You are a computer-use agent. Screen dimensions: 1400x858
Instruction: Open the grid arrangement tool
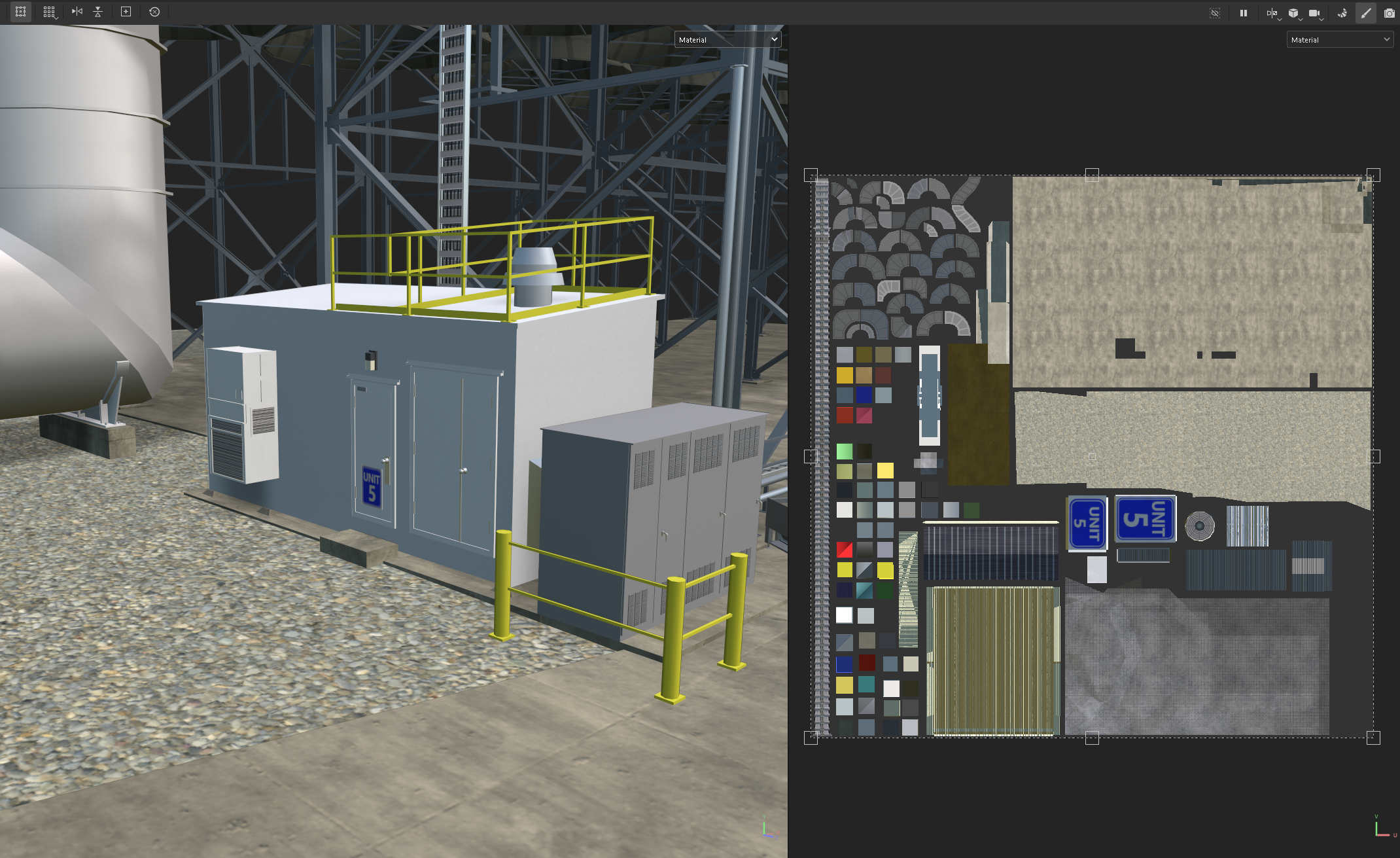[x=49, y=11]
